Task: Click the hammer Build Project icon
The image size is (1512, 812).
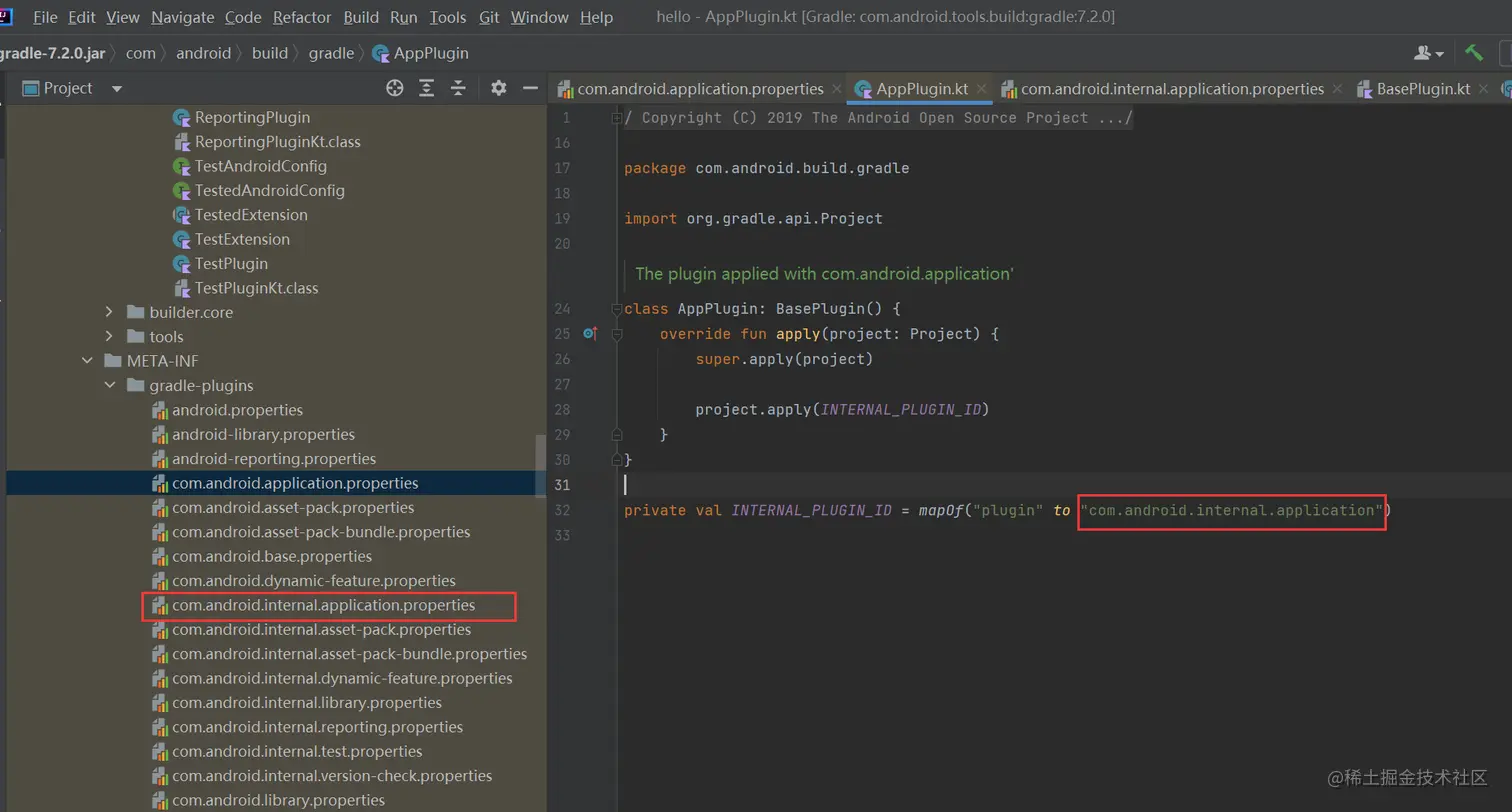Action: [1474, 53]
